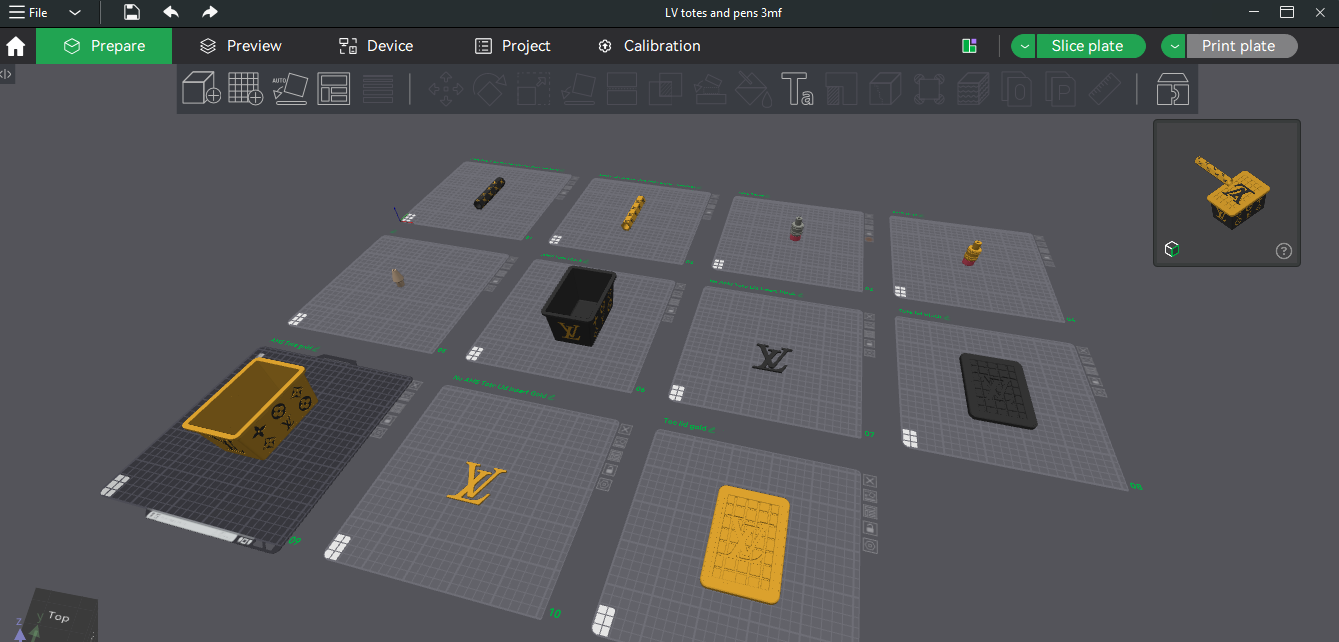Click the green layout icon beside Slice plate
1339x642 pixels.
968,46
